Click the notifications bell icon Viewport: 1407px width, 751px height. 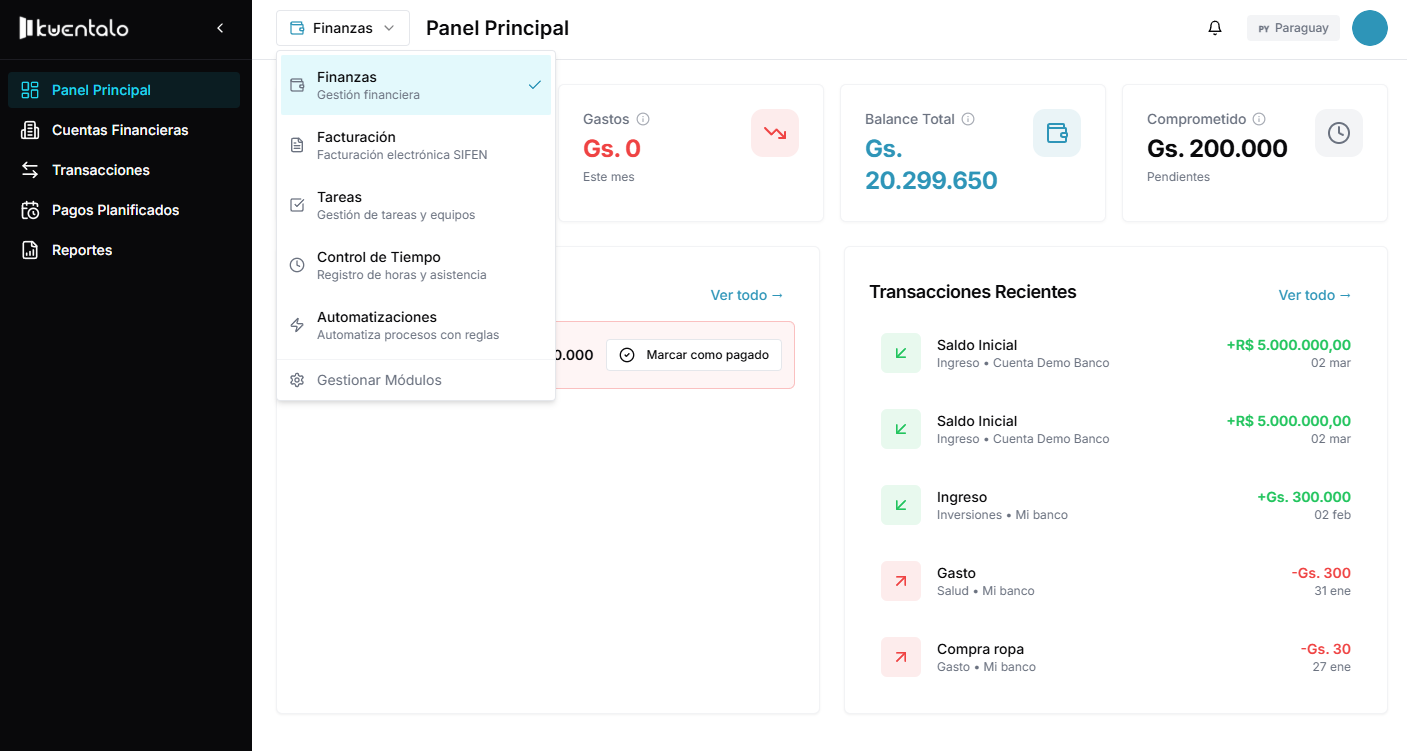(1215, 28)
